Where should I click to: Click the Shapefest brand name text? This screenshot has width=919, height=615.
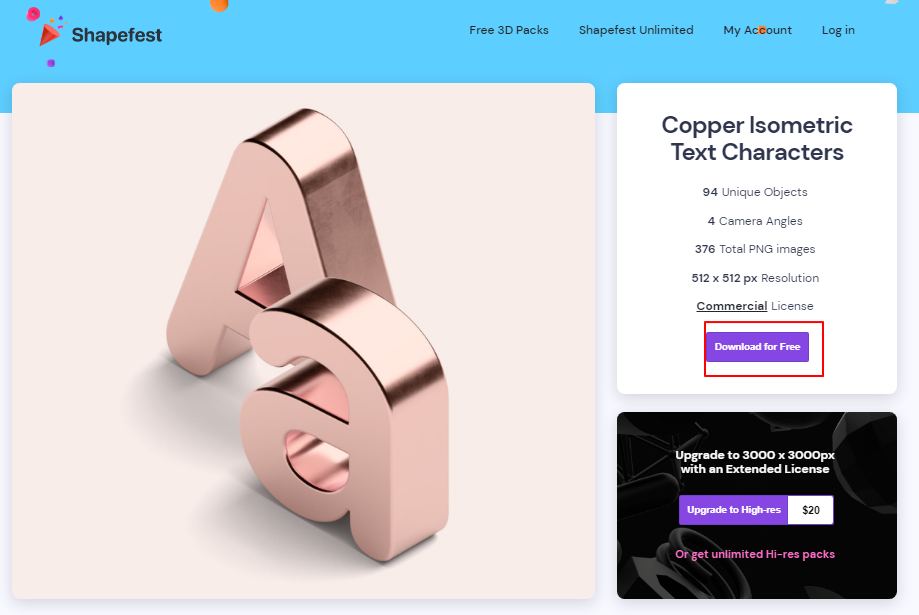(117, 35)
